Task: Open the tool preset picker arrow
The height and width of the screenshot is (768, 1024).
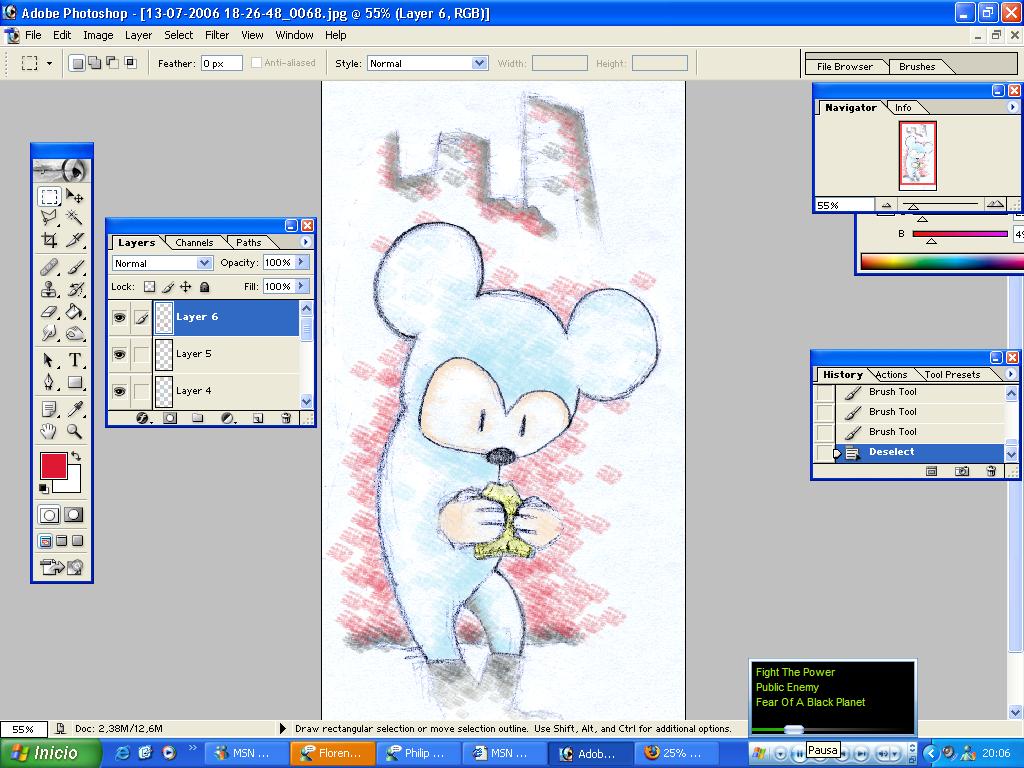Action: click(x=49, y=63)
